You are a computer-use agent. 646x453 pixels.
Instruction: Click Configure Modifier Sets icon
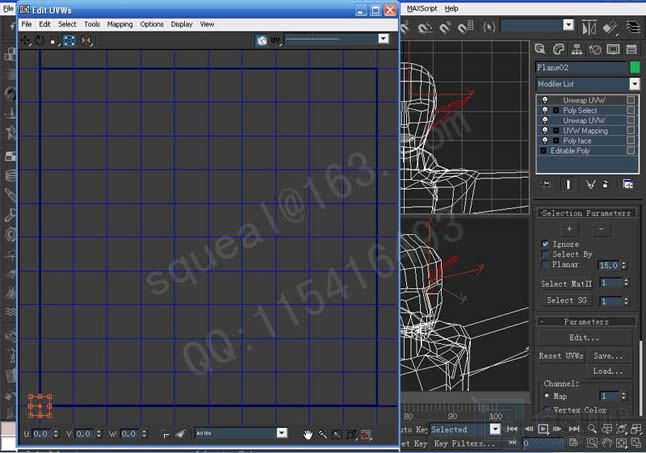tap(627, 184)
